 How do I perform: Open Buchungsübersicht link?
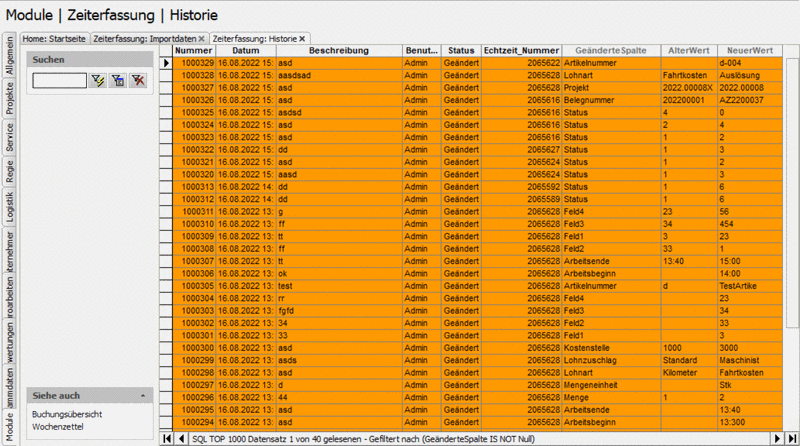pos(67,414)
